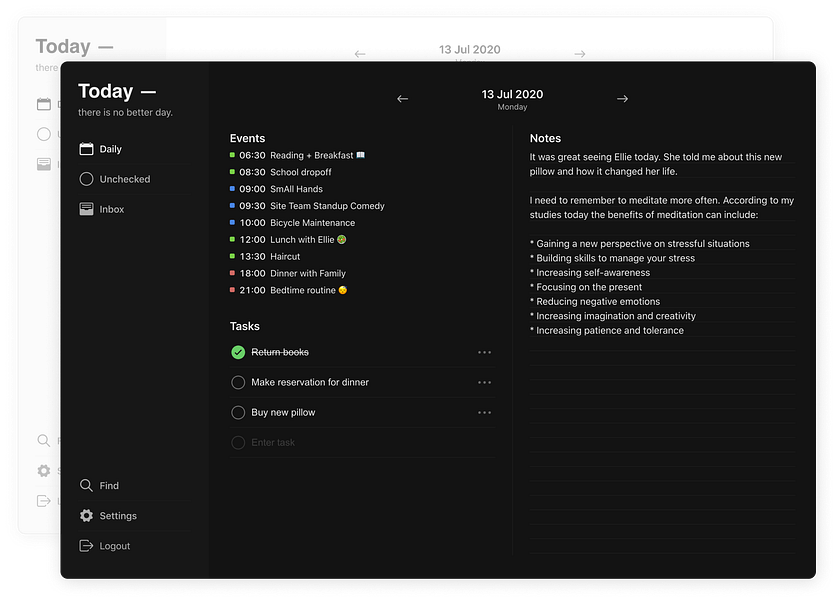Click note line 'Increasing patience and tolerance'
Viewport: 836px width, 600px height.
(x=607, y=330)
